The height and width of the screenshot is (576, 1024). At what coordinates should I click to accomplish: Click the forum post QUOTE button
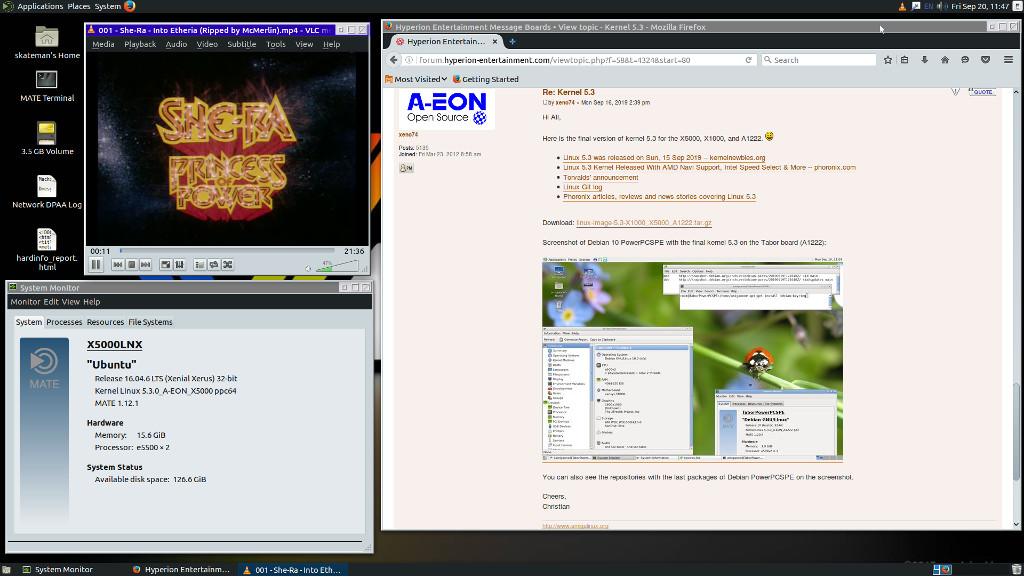click(x=981, y=92)
